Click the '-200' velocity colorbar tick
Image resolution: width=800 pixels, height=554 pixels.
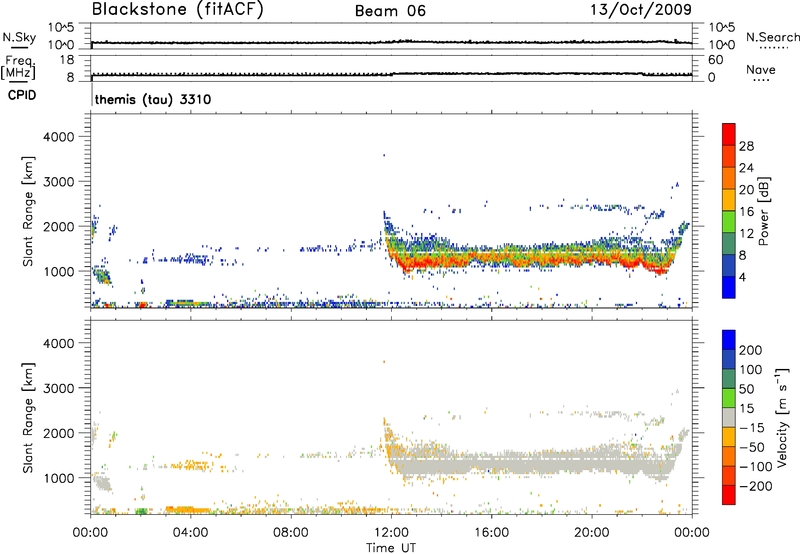coord(757,486)
